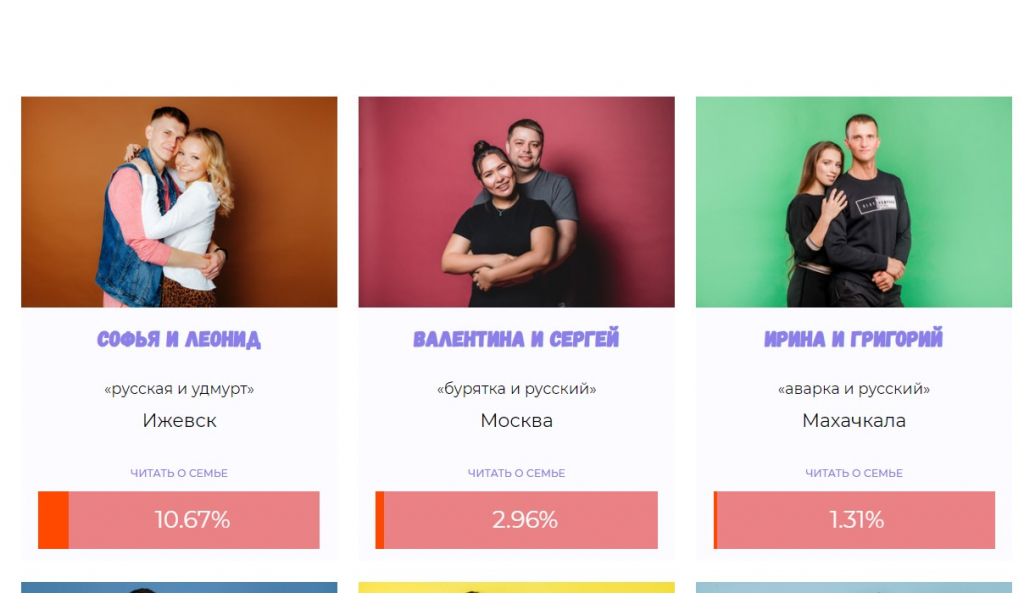Click the city label Москва
This screenshot has width=1024, height=593.
[517, 421]
